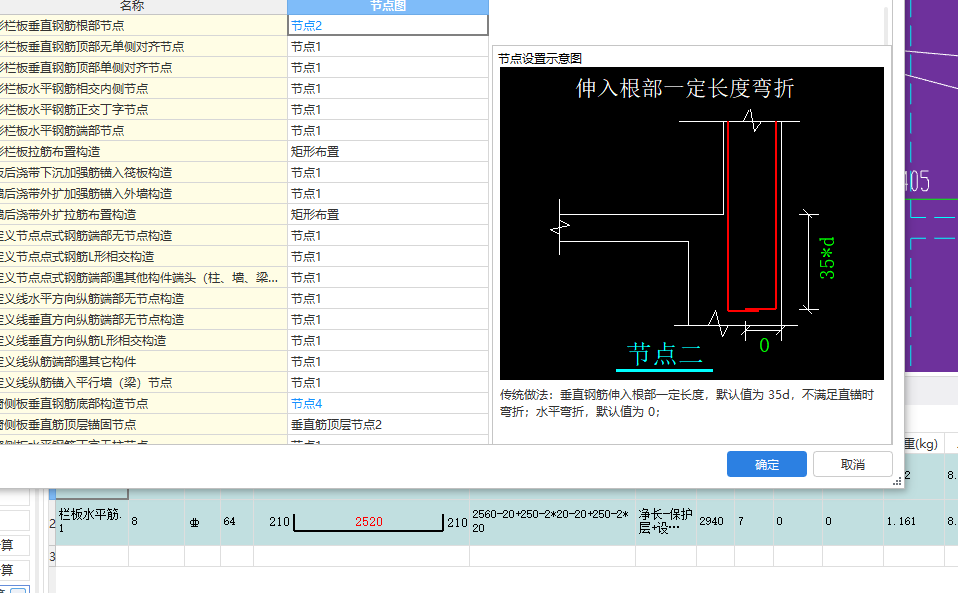Click the shape number cell 64
The height and width of the screenshot is (593, 958).
point(236,522)
